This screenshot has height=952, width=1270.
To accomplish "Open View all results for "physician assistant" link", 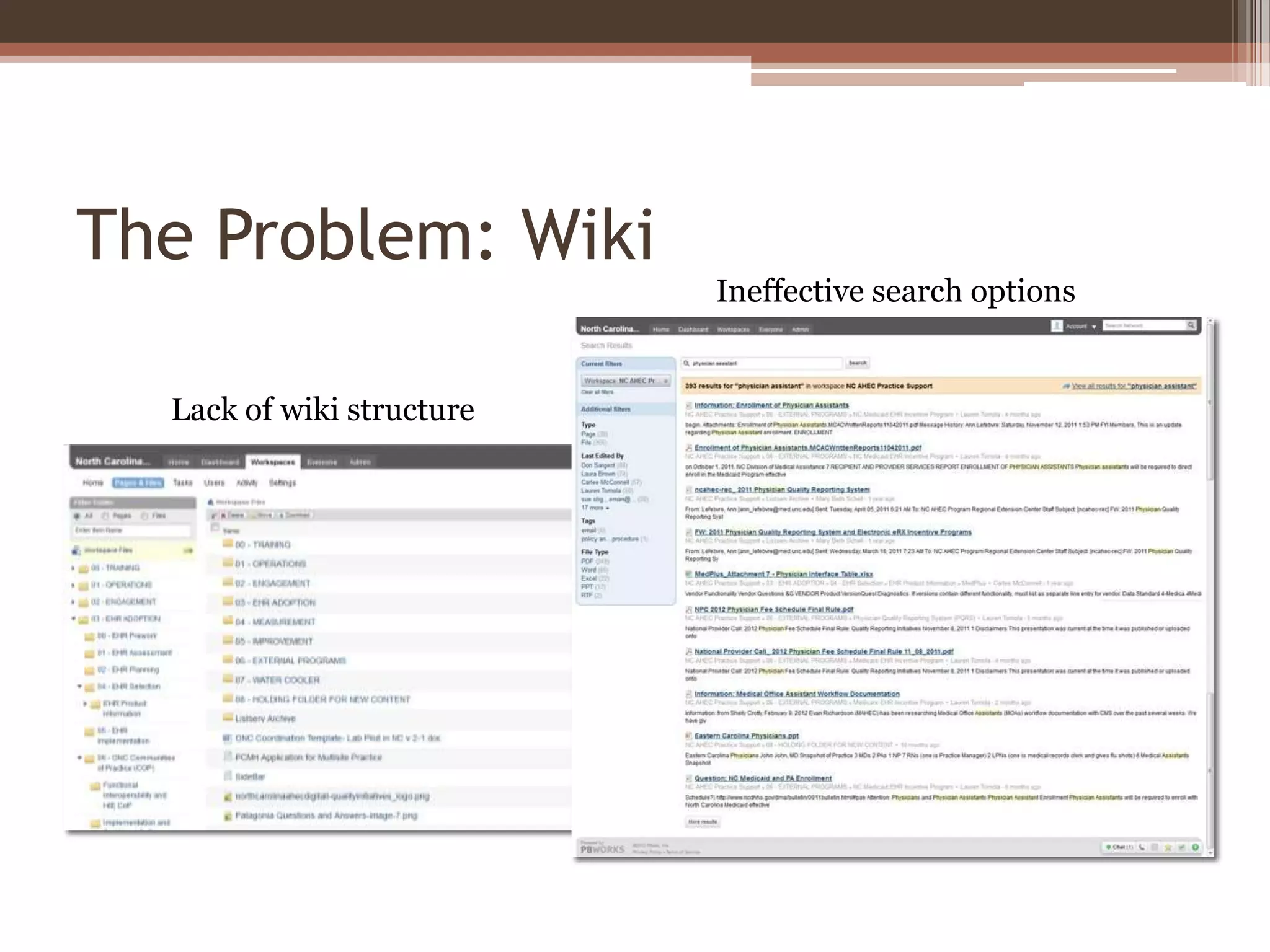I will click(1134, 386).
